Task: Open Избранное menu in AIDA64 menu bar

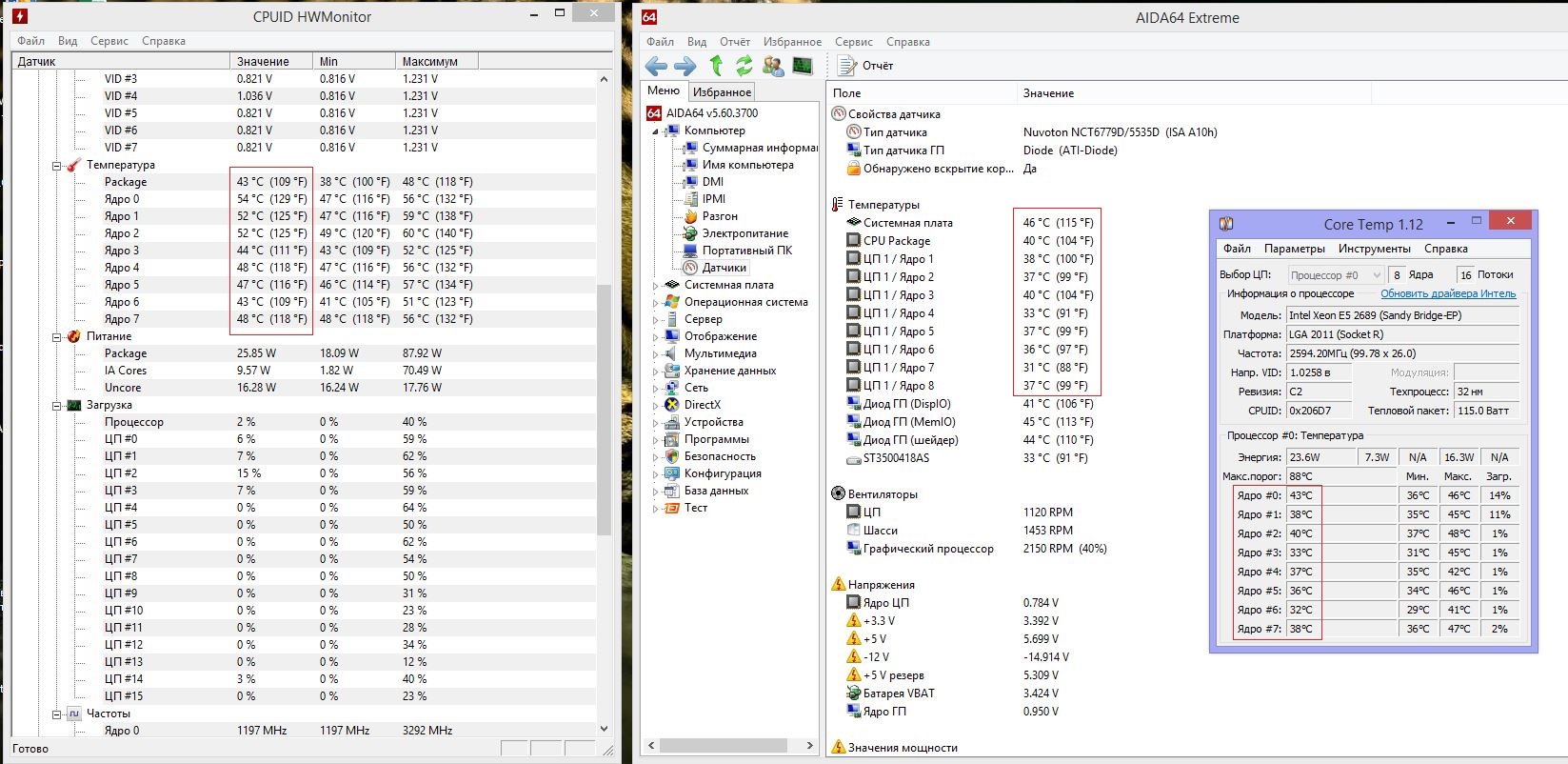Action: [792, 42]
